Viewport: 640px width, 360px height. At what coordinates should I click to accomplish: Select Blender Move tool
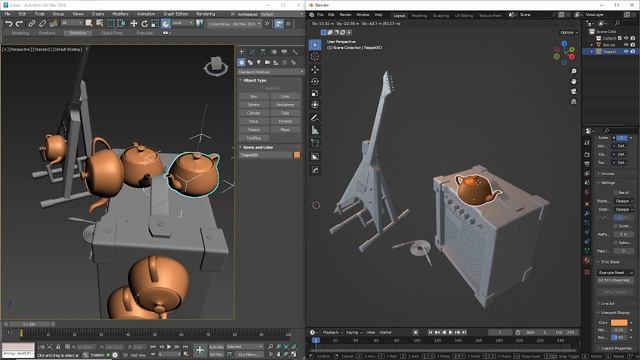coord(315,69)
